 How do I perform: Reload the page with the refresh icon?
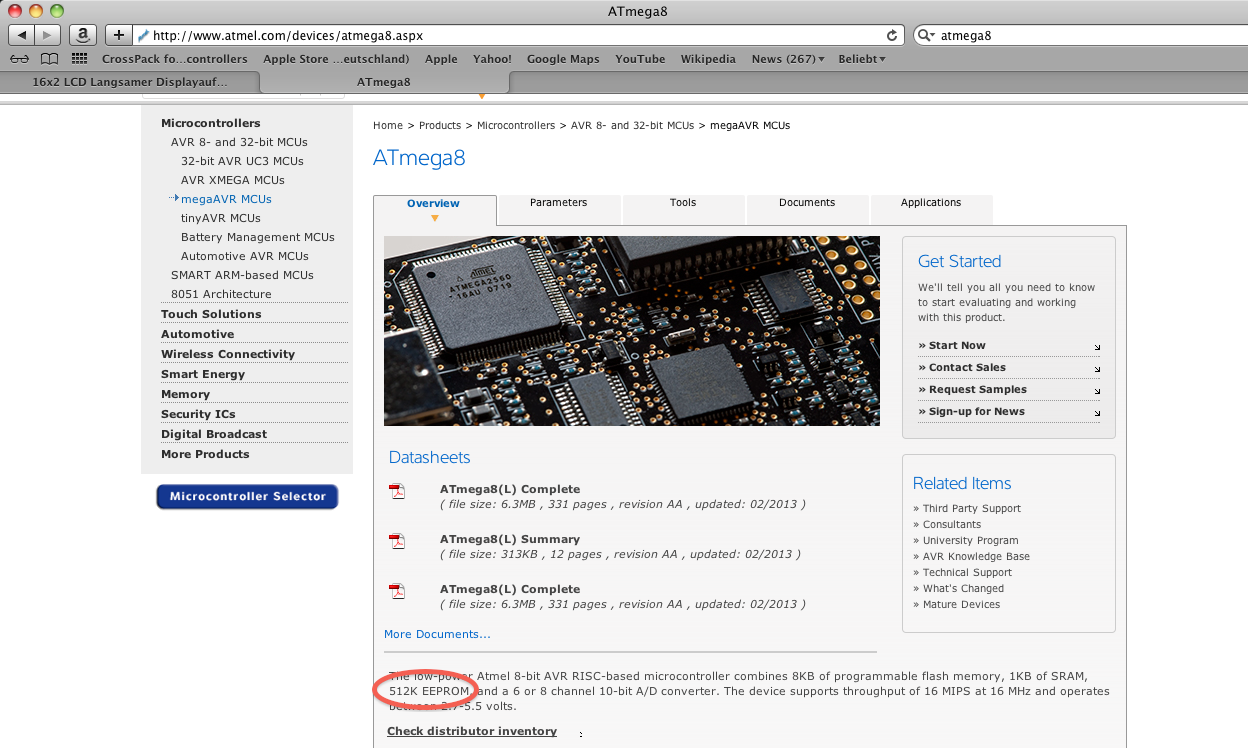[x=892, y=35]
